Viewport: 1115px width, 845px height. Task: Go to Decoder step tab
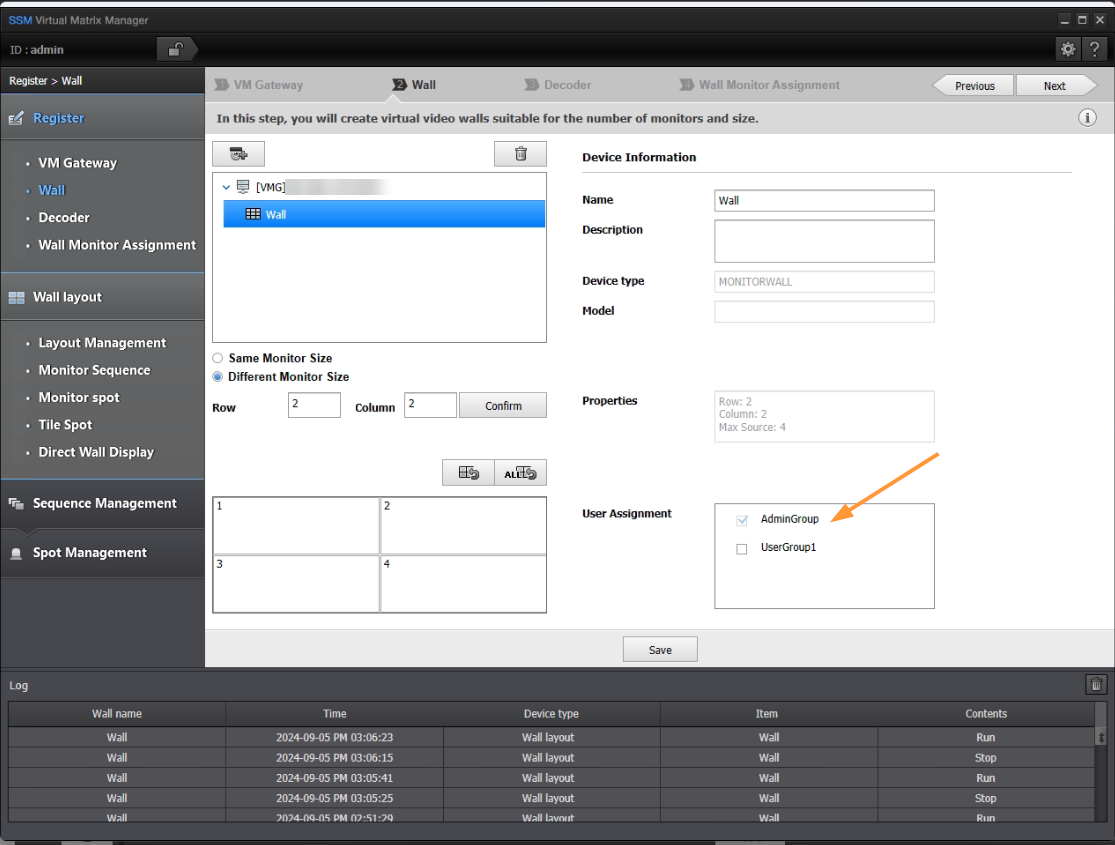pos(558,85)
